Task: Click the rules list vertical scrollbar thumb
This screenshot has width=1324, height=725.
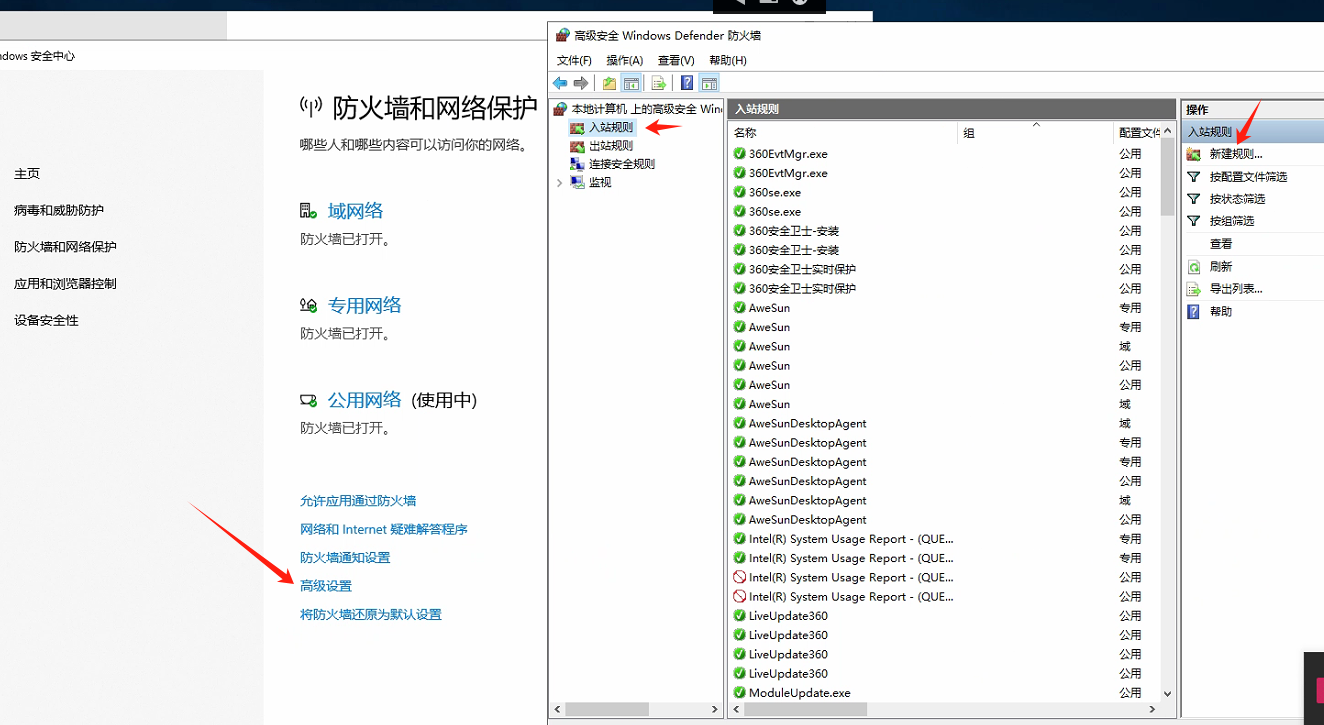Action: (1168, 176)
